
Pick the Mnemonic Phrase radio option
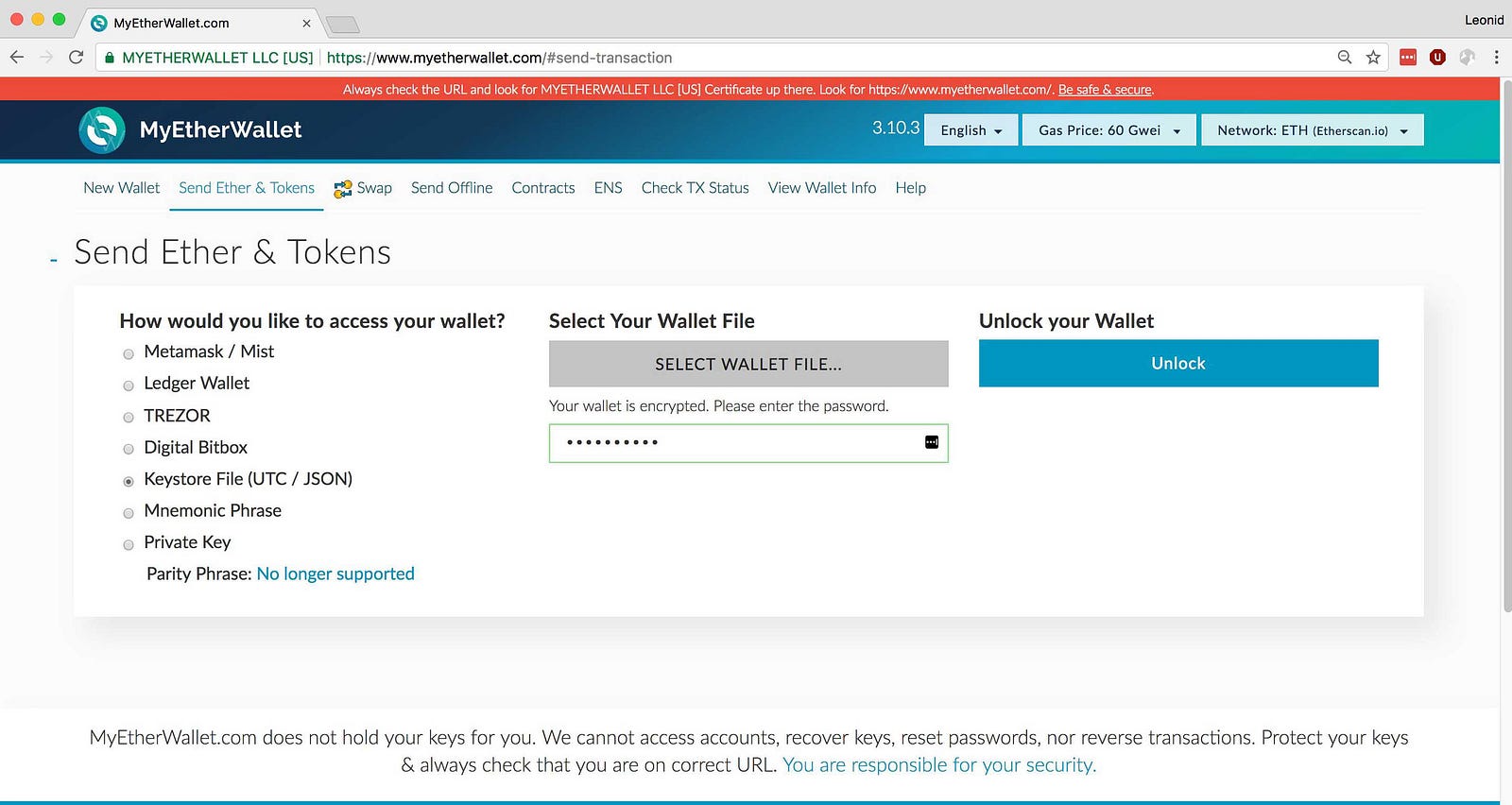click(x=129, y=513)
